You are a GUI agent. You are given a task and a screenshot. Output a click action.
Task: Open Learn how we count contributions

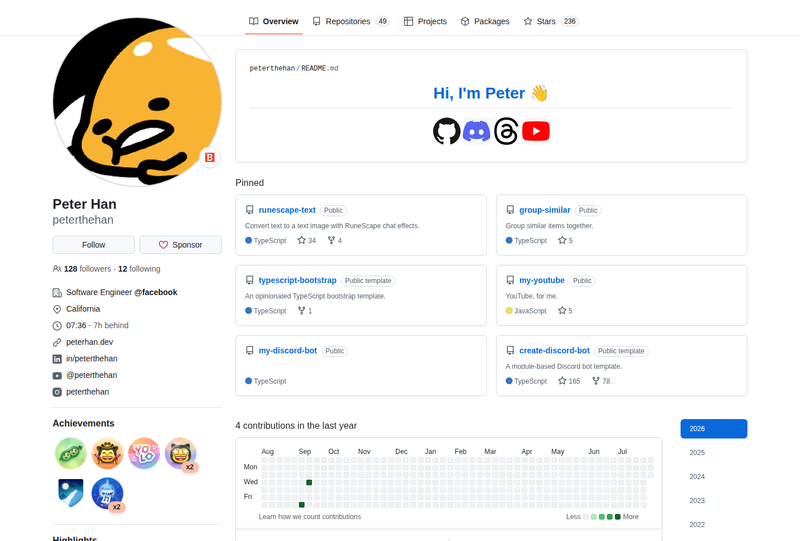(x=310, y=517)
